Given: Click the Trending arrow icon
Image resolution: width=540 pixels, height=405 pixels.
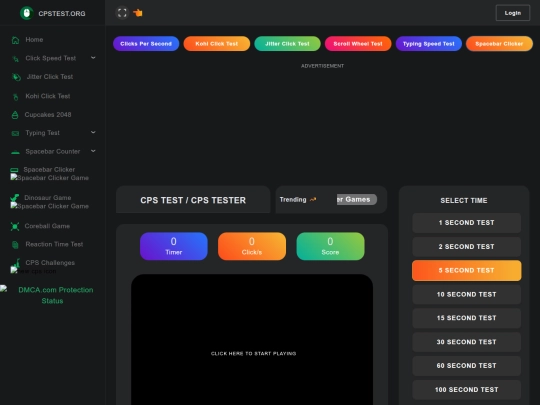Looking at the screenshot, I should coord(313,199).
